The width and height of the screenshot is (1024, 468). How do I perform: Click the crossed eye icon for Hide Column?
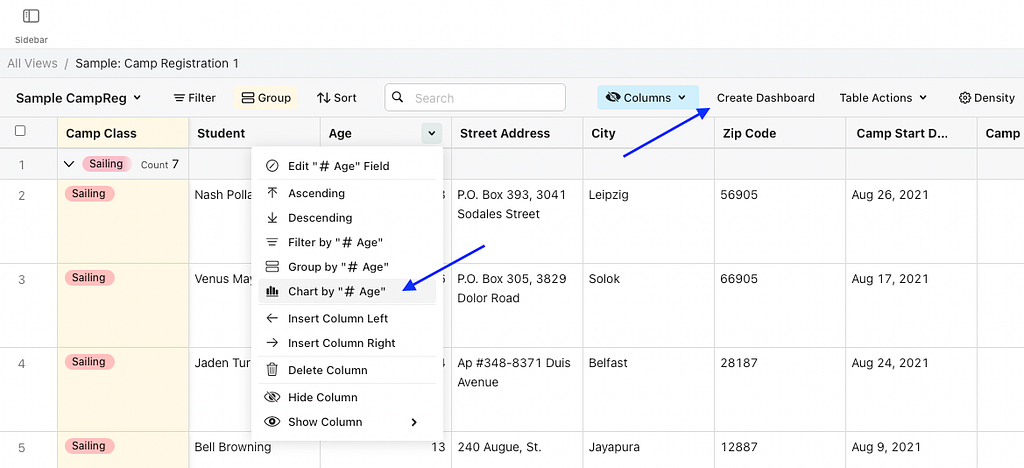[x=272, y=398]
